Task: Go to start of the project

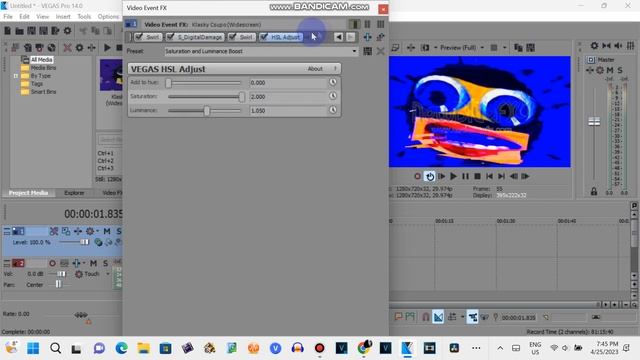Action: pyautogui.click(x=489, y=176)
